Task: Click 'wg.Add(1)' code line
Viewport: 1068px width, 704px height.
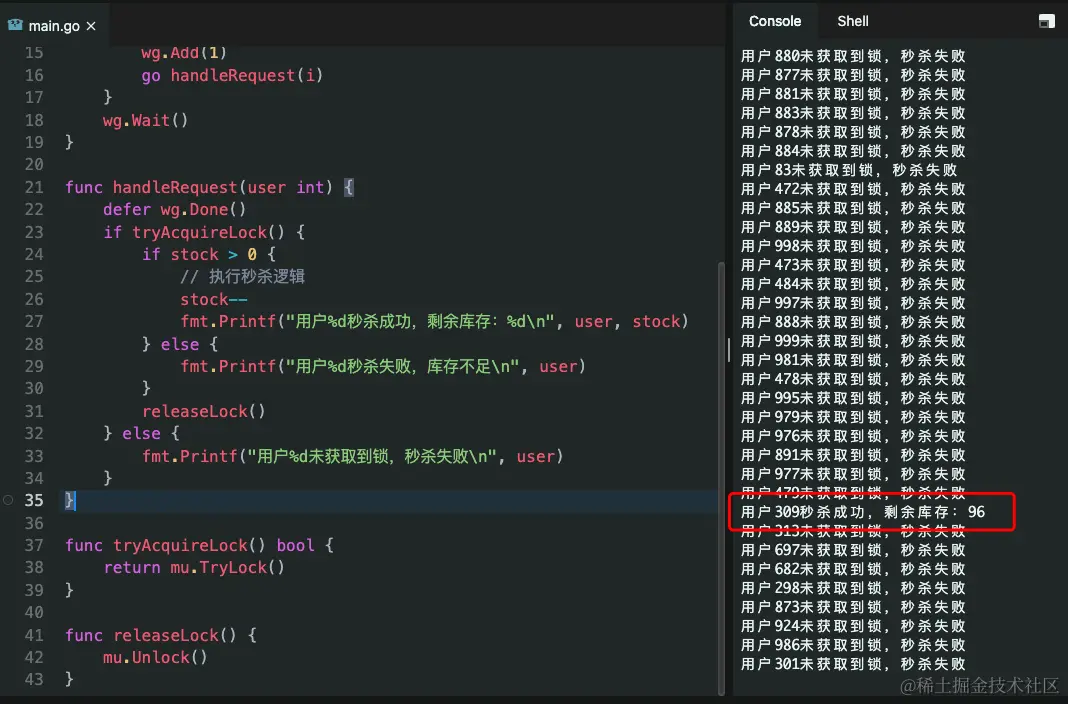Action: coord(184,53)
